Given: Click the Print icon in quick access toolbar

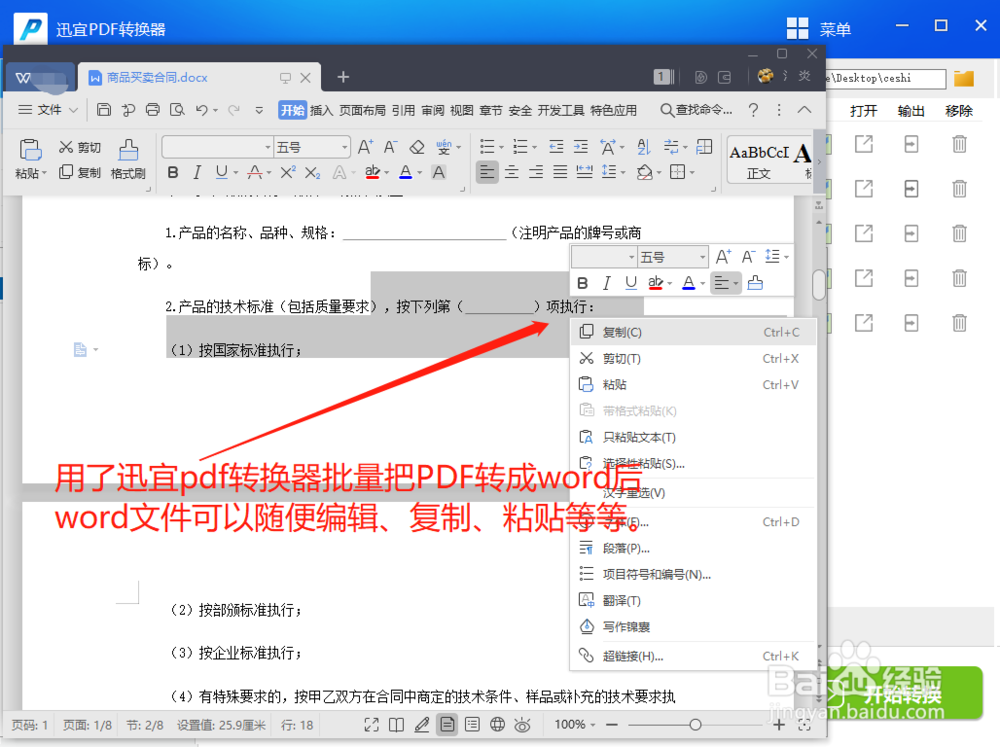Looking at the screenshot, I should tap(152, 110).
